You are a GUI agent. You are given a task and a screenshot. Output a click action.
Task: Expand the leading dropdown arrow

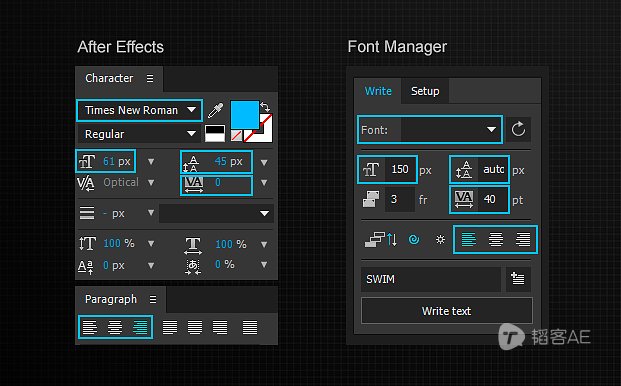click(264, 162)
